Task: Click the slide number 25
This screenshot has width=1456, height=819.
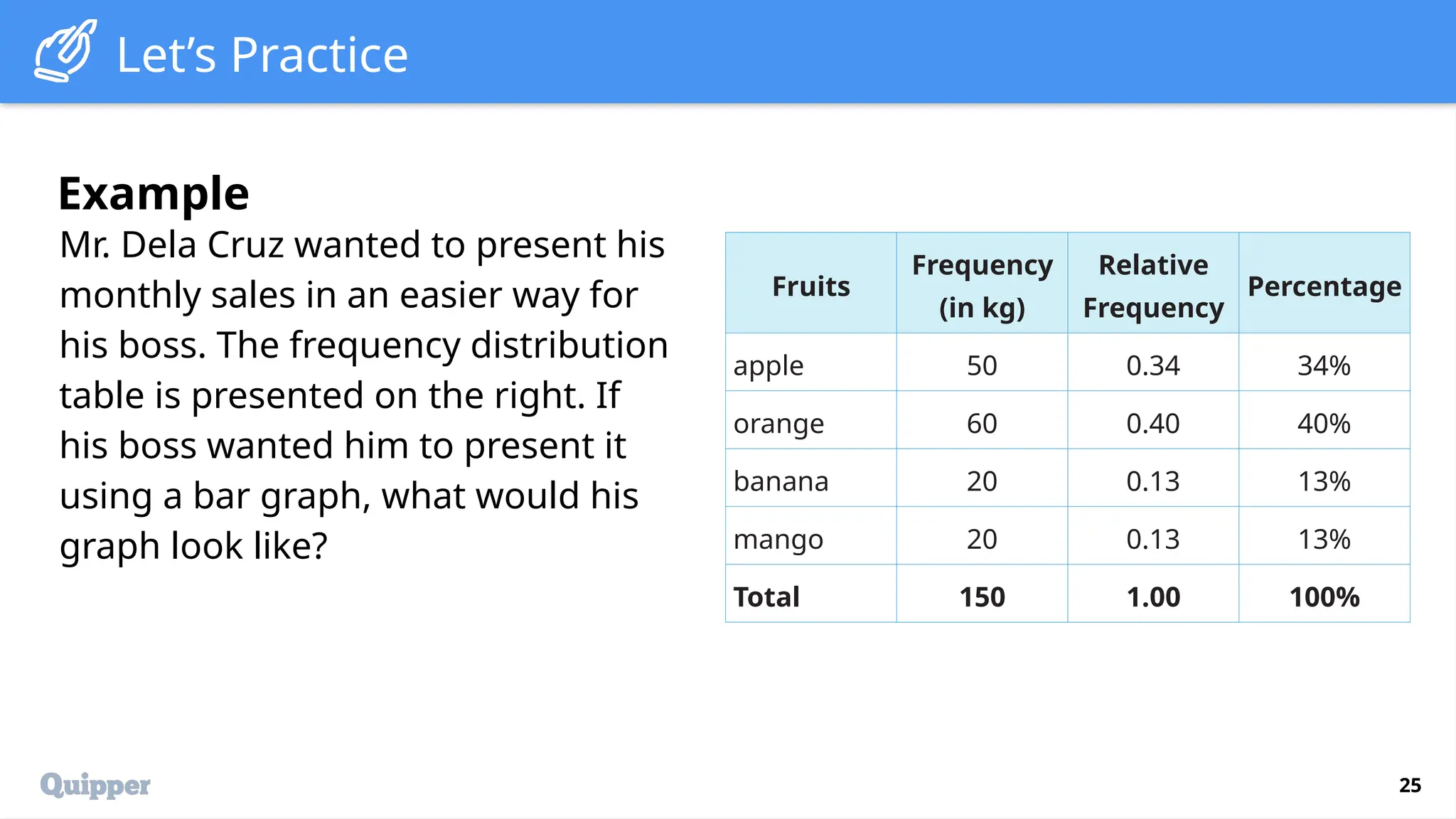Action: [x=1409, y=785]
